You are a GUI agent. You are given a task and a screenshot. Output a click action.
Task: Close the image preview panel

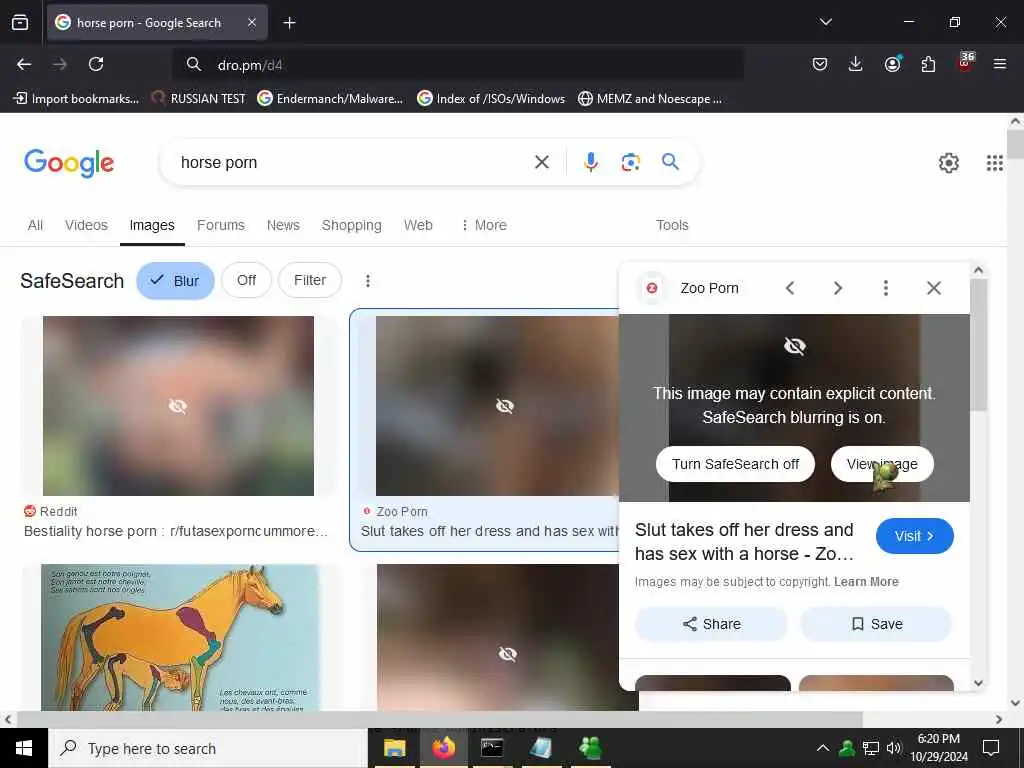[934, 288]
